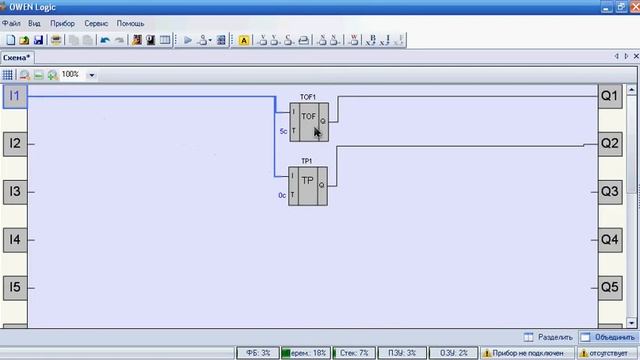This screenshot has width=640, height=360.
Task: Click the 'отсутствует' status warning
Action: click(x=607, y=353)
